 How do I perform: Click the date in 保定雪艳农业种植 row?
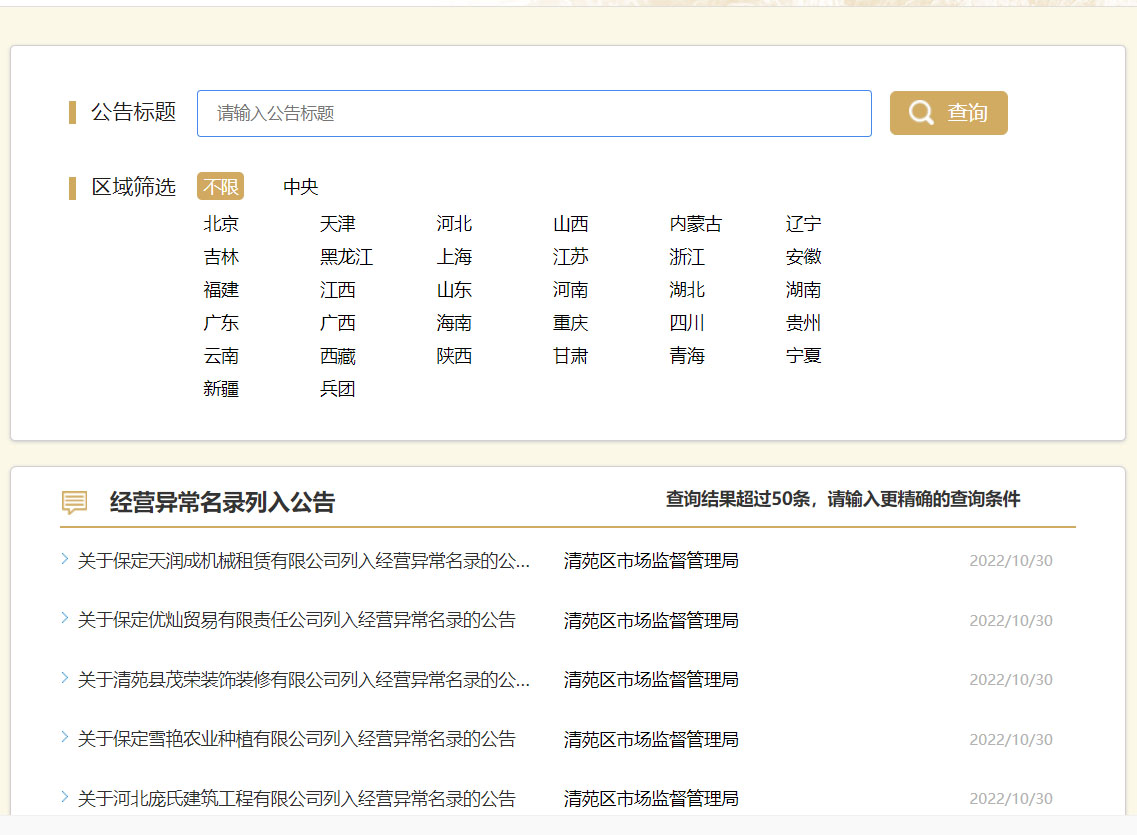(x=1011, y=739)
